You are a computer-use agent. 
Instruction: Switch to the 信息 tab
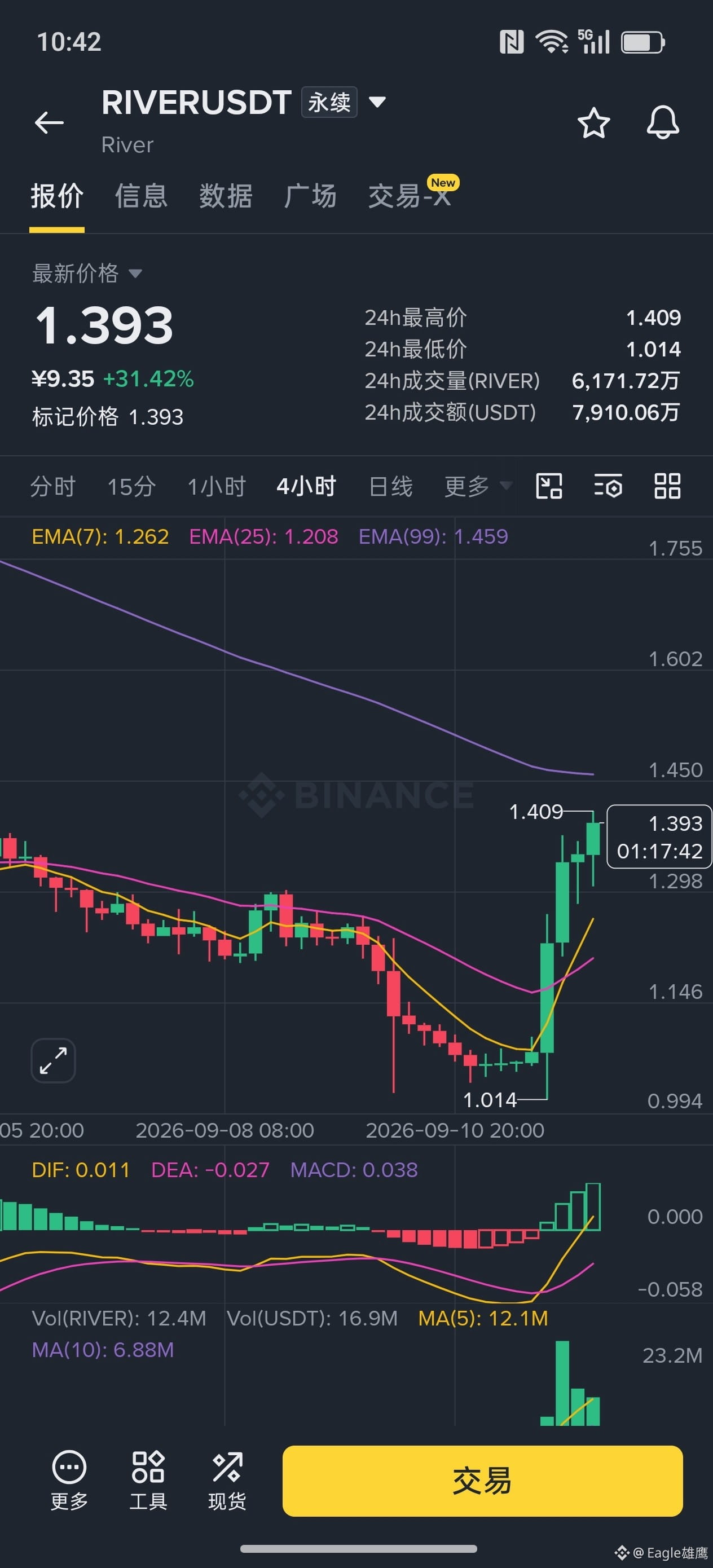click(141, 196)
